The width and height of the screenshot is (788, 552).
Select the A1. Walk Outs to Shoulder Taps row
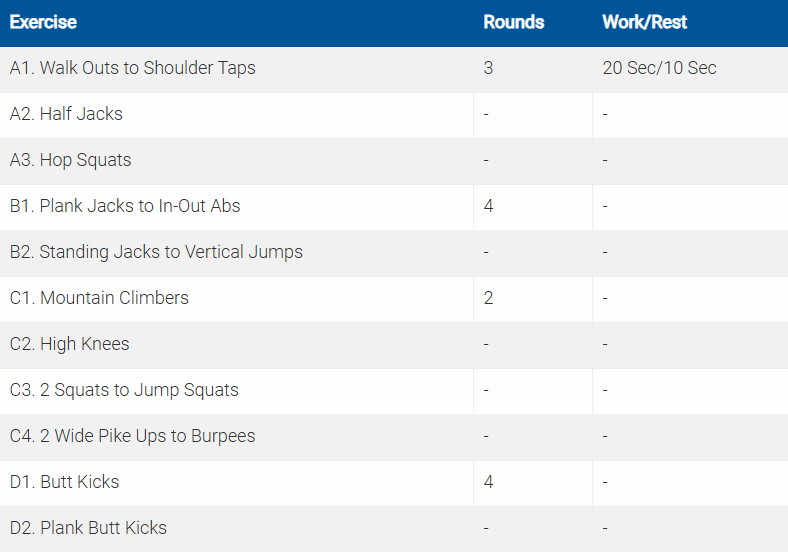[x=132, y=68]
